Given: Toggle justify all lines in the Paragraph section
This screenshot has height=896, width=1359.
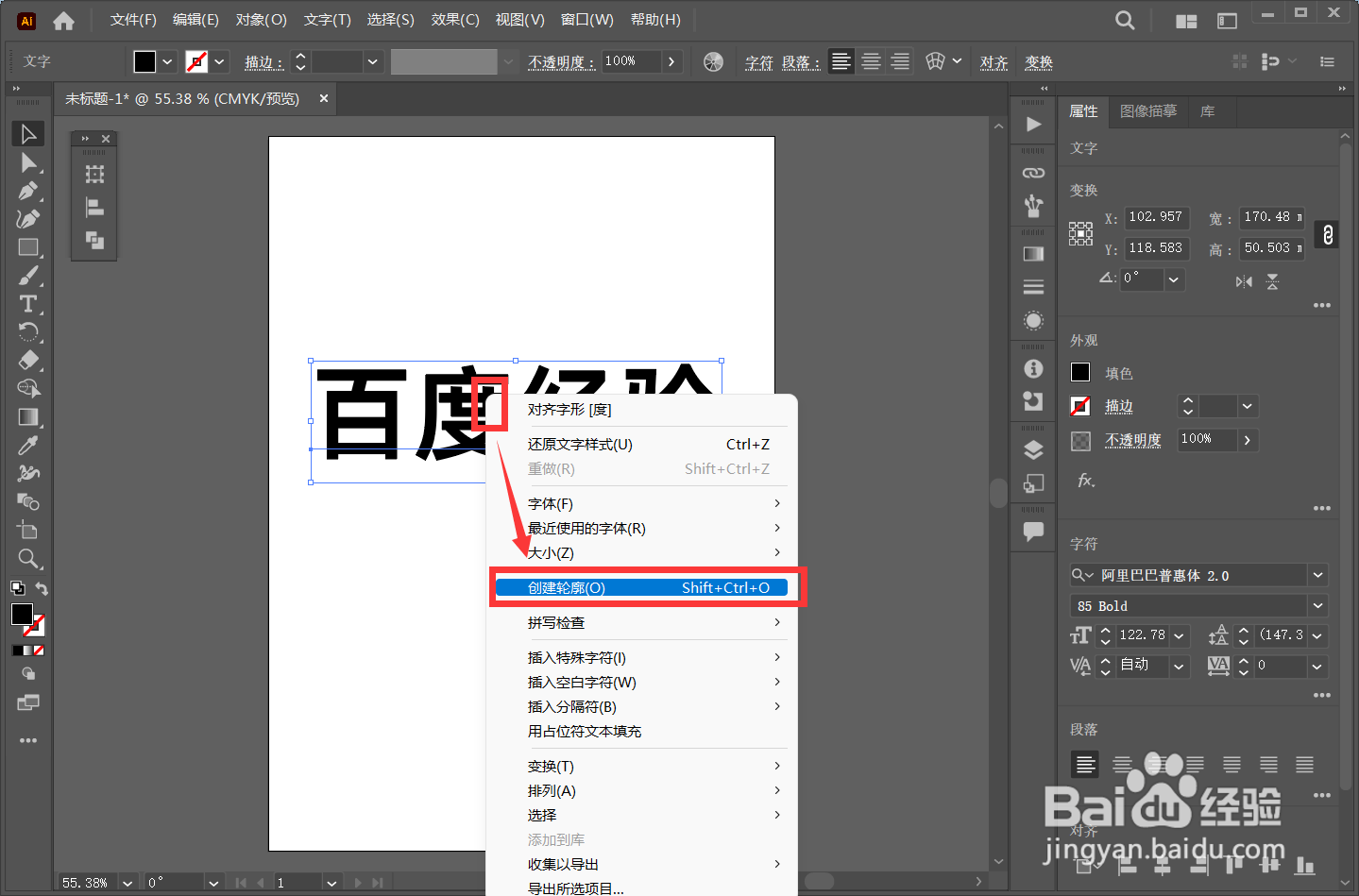Looking at the screenshot, I should 1304,765.
